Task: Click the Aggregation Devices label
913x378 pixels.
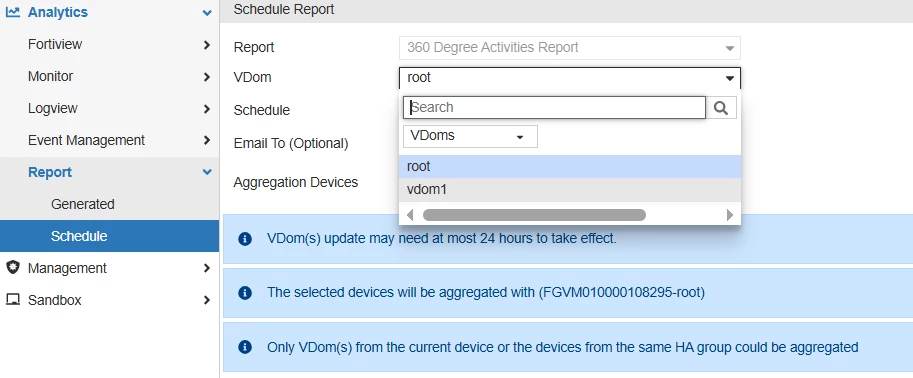Action: coord(296,182)
